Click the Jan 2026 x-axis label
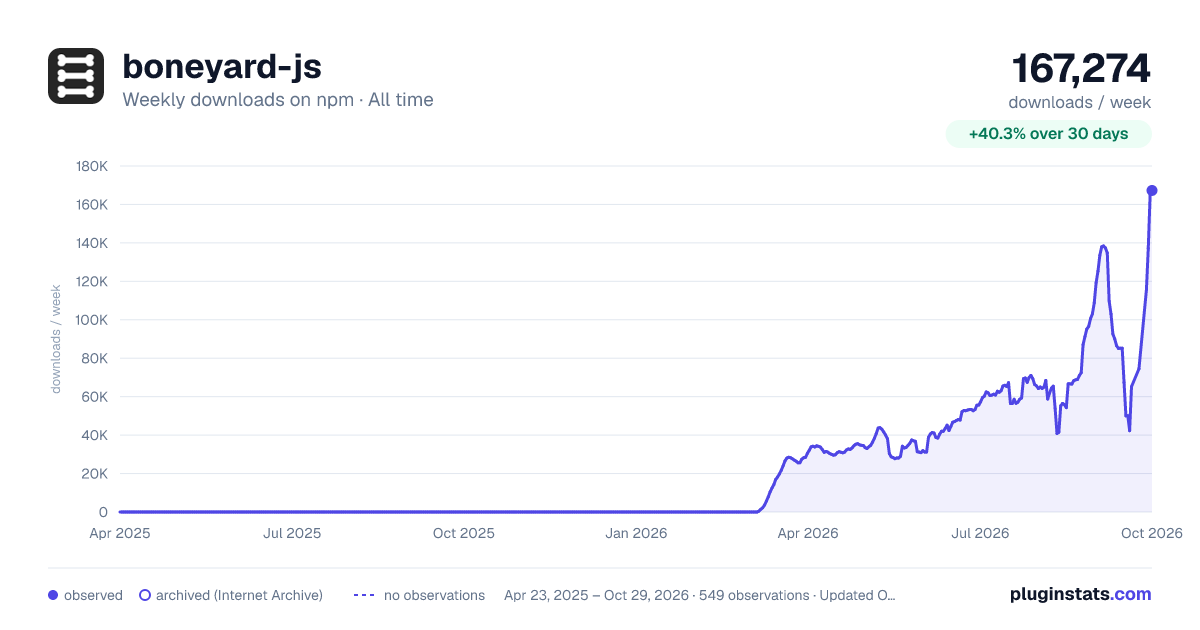Screen dimensions: 1200x630 pyautogui.click(x=637, y=533)
